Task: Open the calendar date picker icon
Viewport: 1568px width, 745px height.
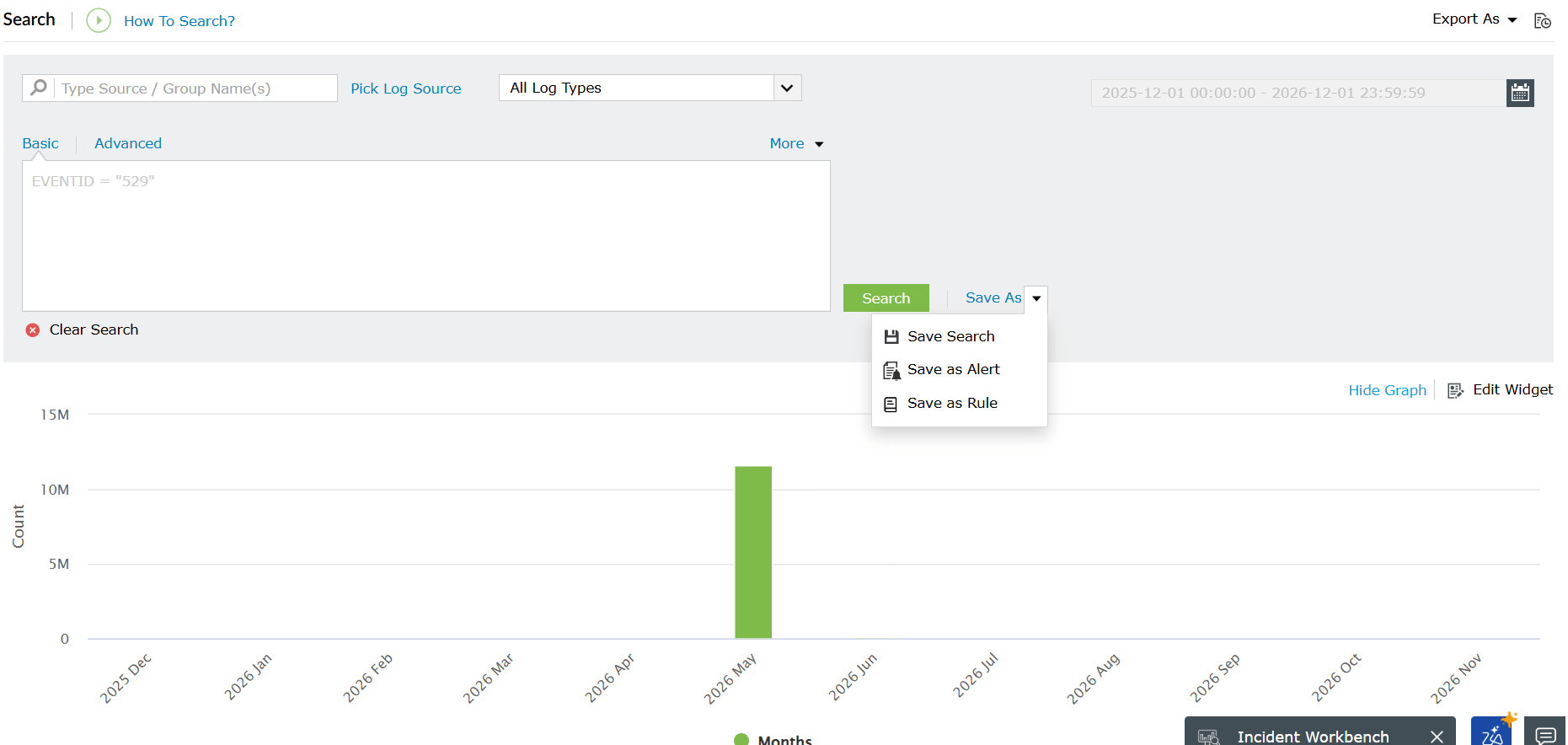Action: click(1520, 93)
